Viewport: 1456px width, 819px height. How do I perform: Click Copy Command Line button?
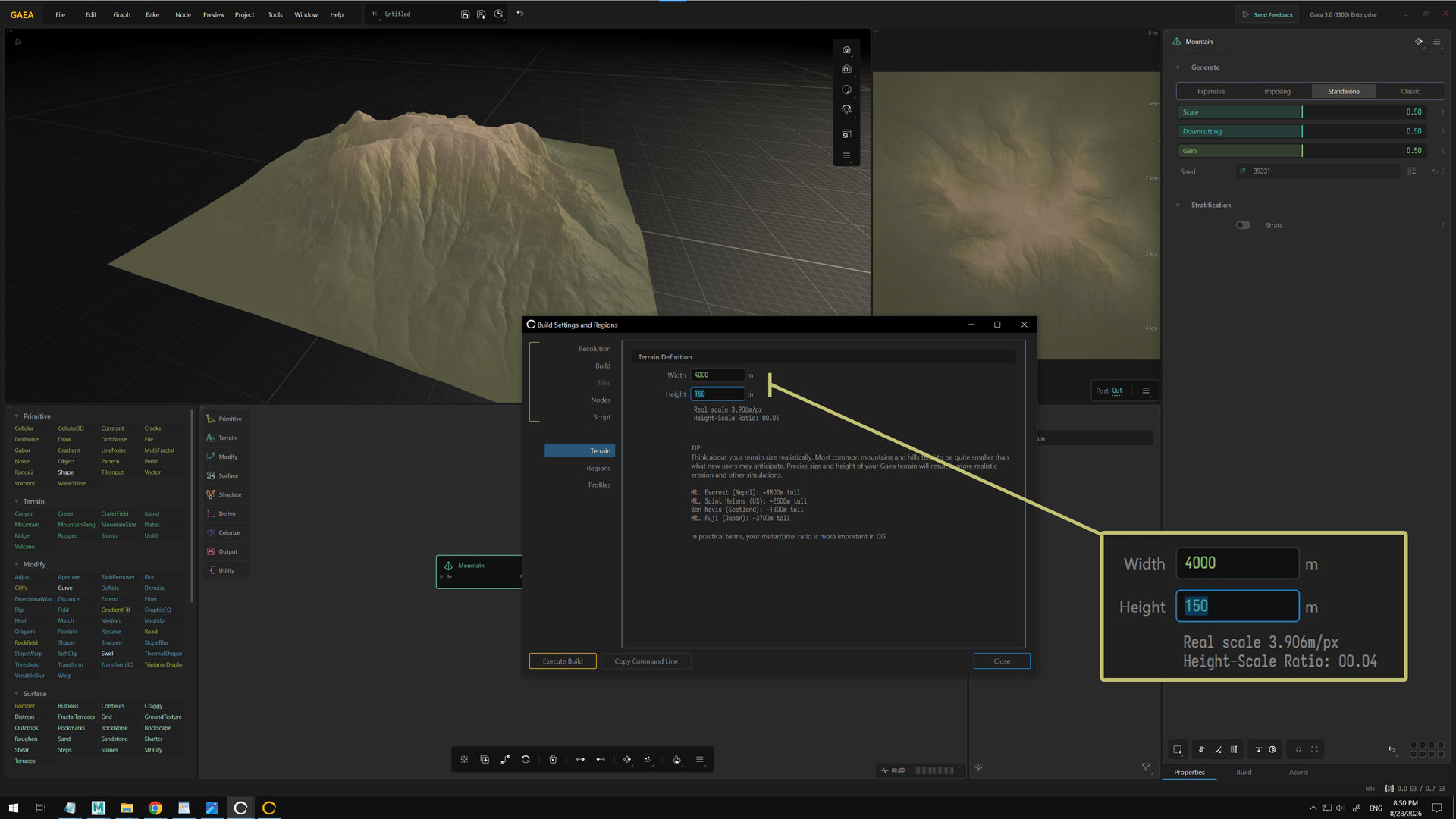tap(646, 661)
